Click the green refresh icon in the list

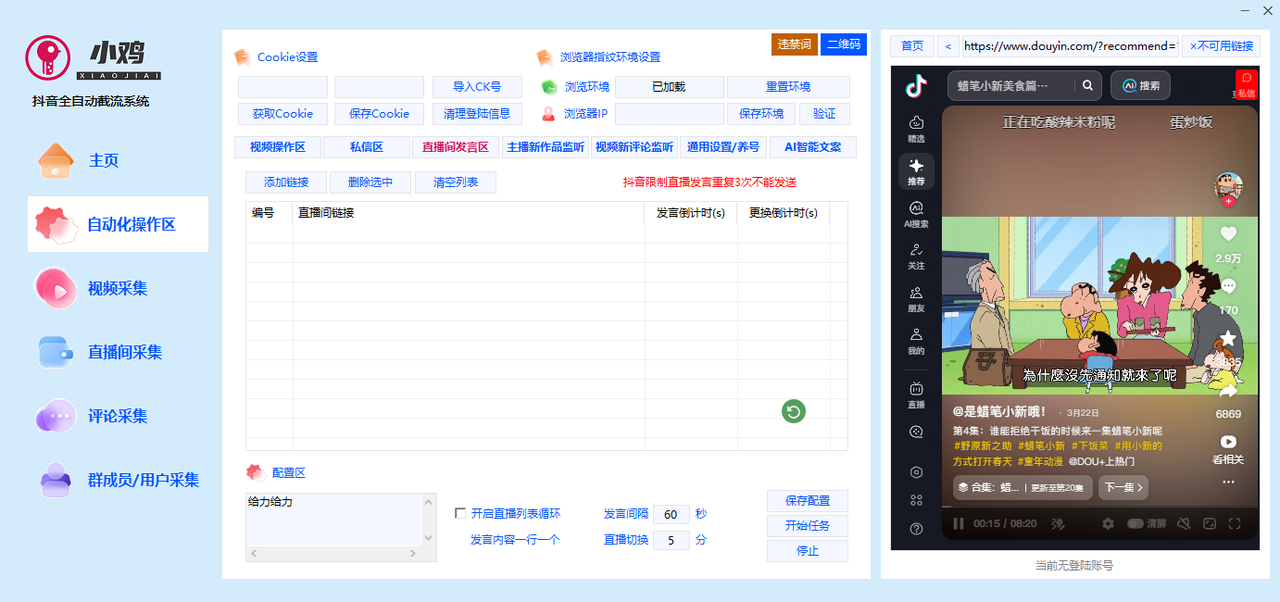tap(793, 411)
